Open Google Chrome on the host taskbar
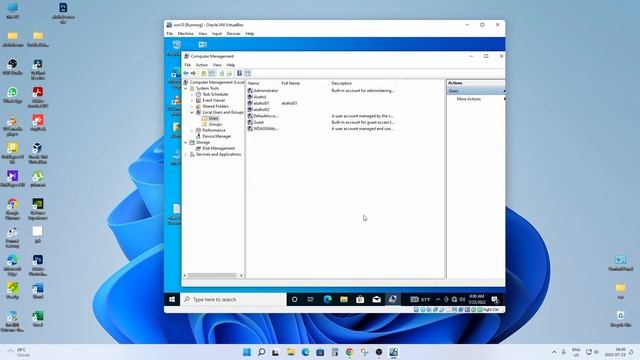 [x=349, y=352]
